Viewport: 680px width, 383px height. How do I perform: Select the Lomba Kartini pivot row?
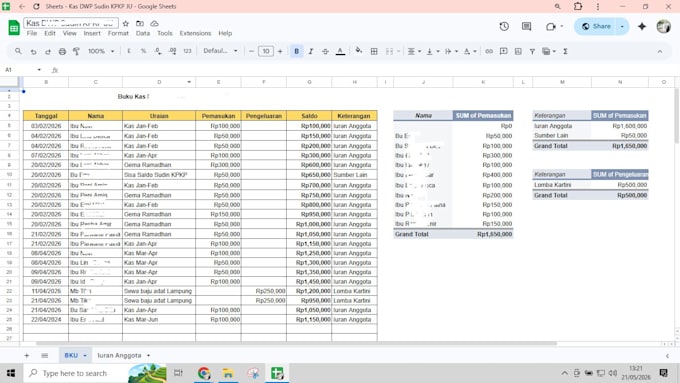coord(590,185)
